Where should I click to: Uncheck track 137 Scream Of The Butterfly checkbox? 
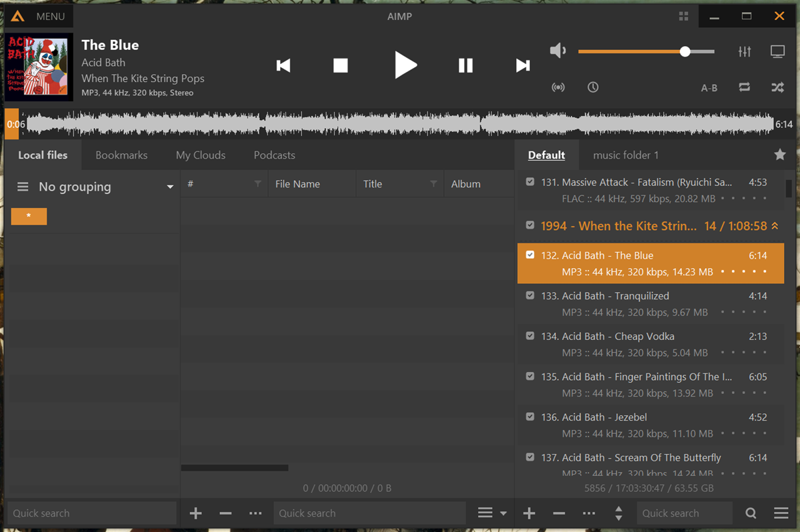pos(530,457)
